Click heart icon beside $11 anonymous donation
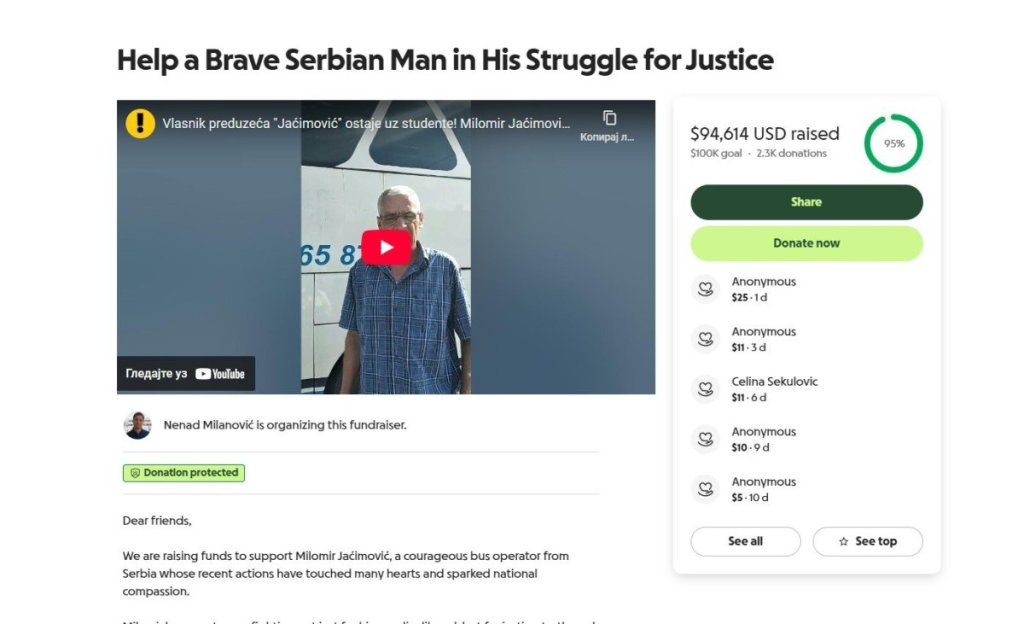Image resolution: width=1024 pixels, height=624 pixels. 705,339
